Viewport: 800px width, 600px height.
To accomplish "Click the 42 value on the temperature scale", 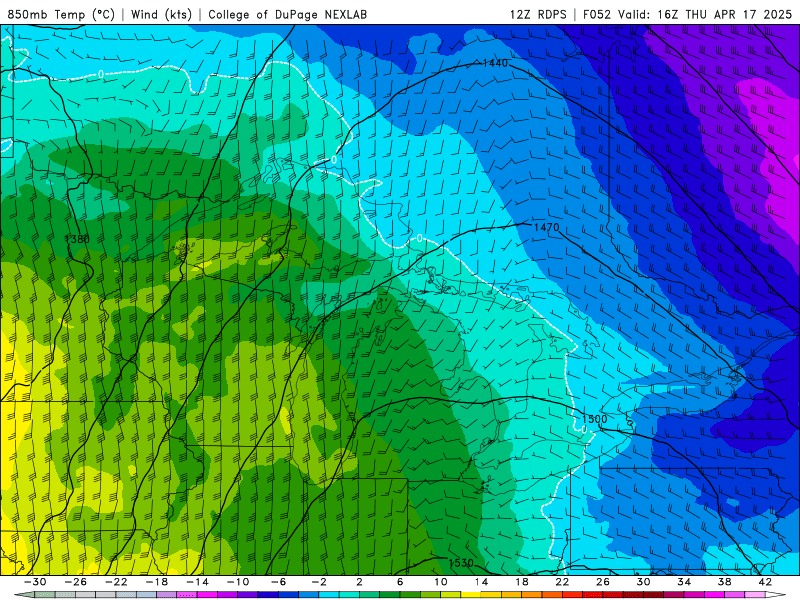I will 765,582.
